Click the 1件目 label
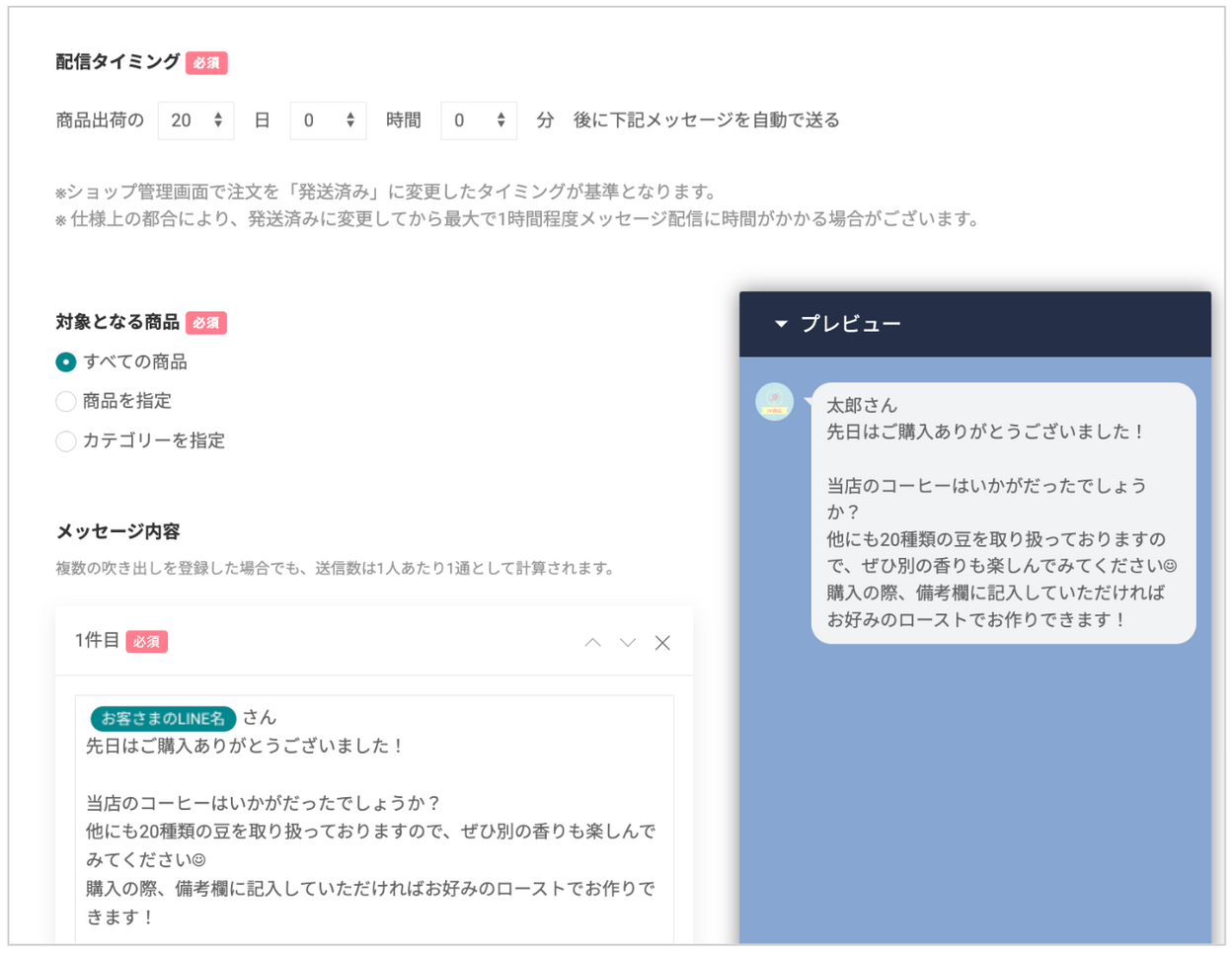The image size is (1232, 957). (x=97, y=641)
